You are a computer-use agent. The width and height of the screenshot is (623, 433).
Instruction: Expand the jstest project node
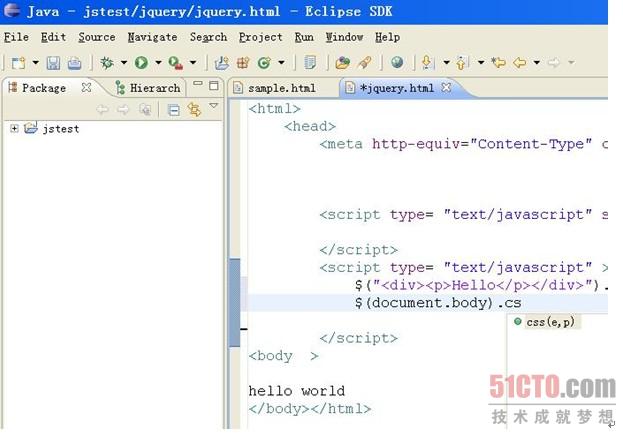[14, 128]
